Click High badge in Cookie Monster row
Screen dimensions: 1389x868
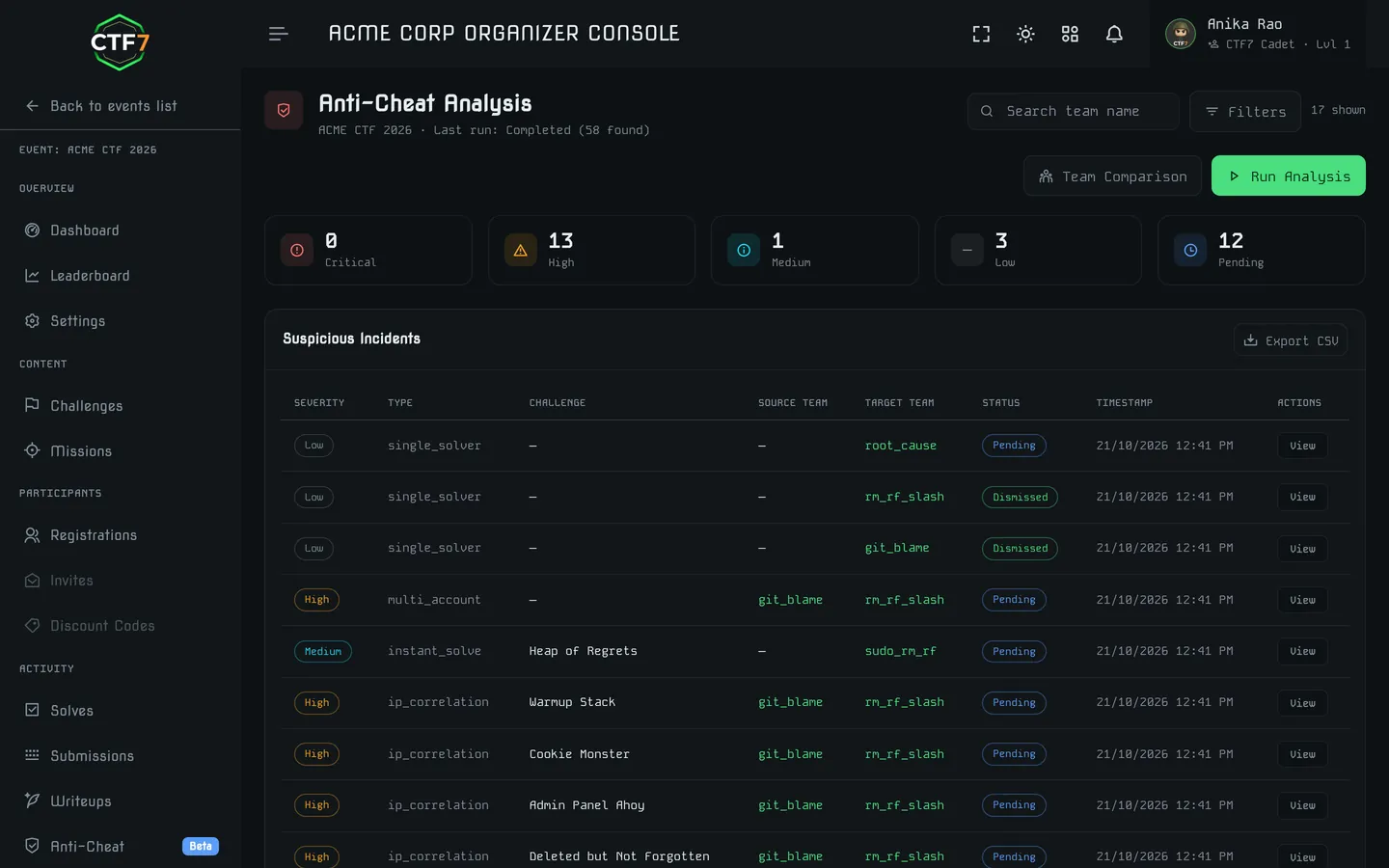pyautogui.click(x=316, y=754)
